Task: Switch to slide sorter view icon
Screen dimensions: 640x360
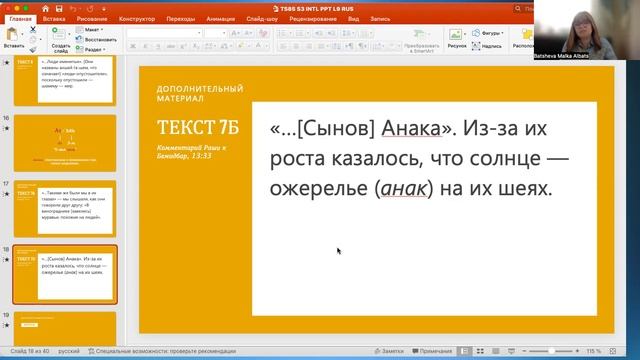Action: (480, 351)
